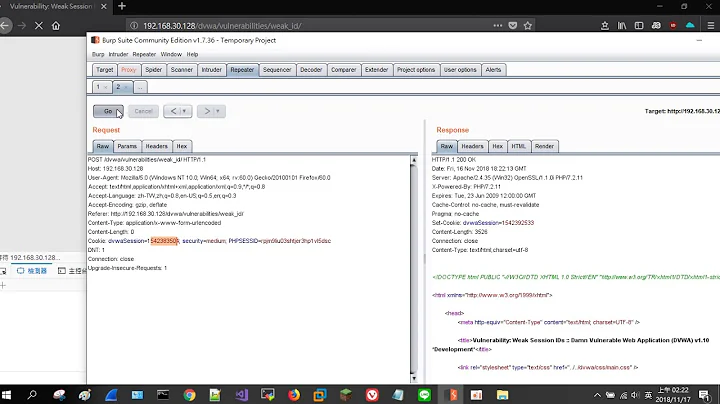Save the page to Pocket

[x=513, y=26]
